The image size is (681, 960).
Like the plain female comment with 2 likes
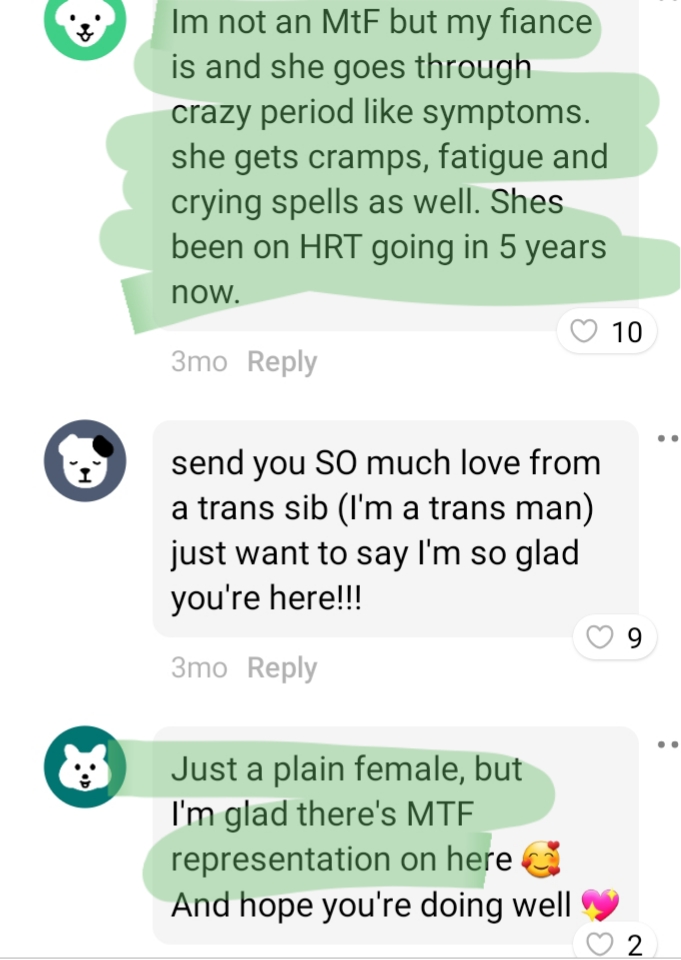[x=614, y=943]
